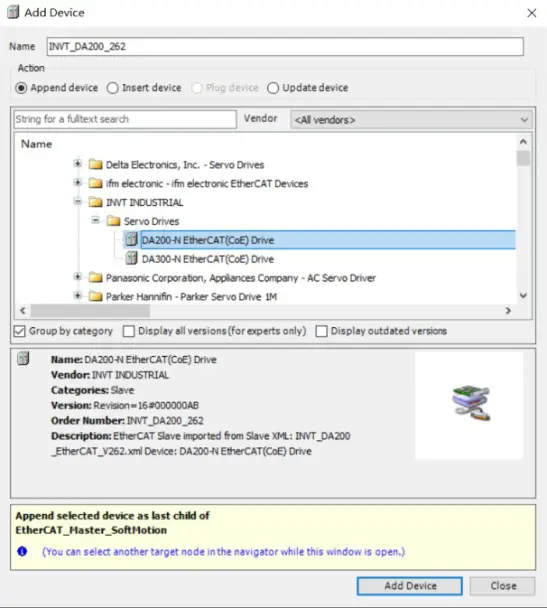
Task: Click the Name column header
Action: [x=36, y=144]
